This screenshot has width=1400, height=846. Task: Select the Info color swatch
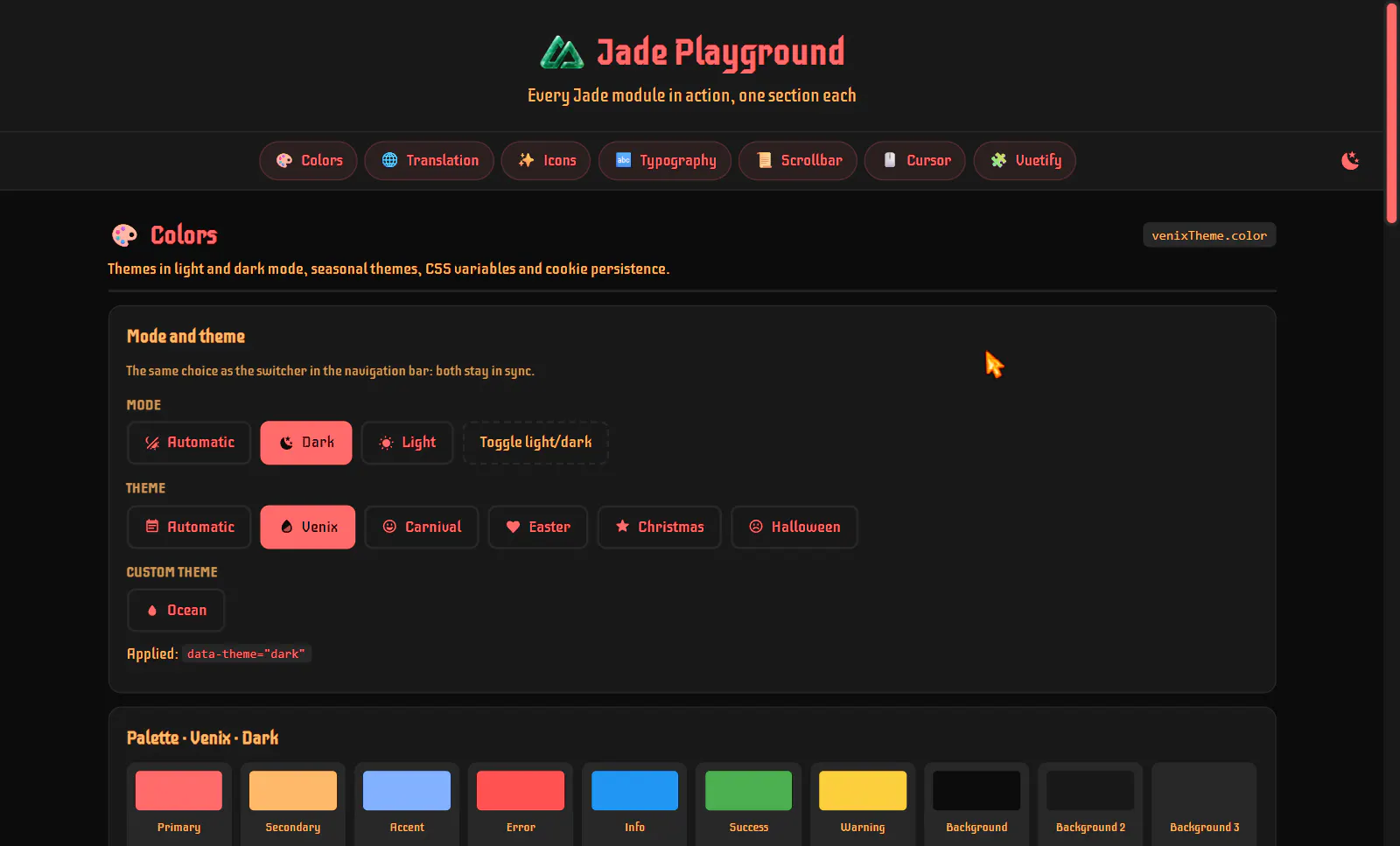(634, 790)
